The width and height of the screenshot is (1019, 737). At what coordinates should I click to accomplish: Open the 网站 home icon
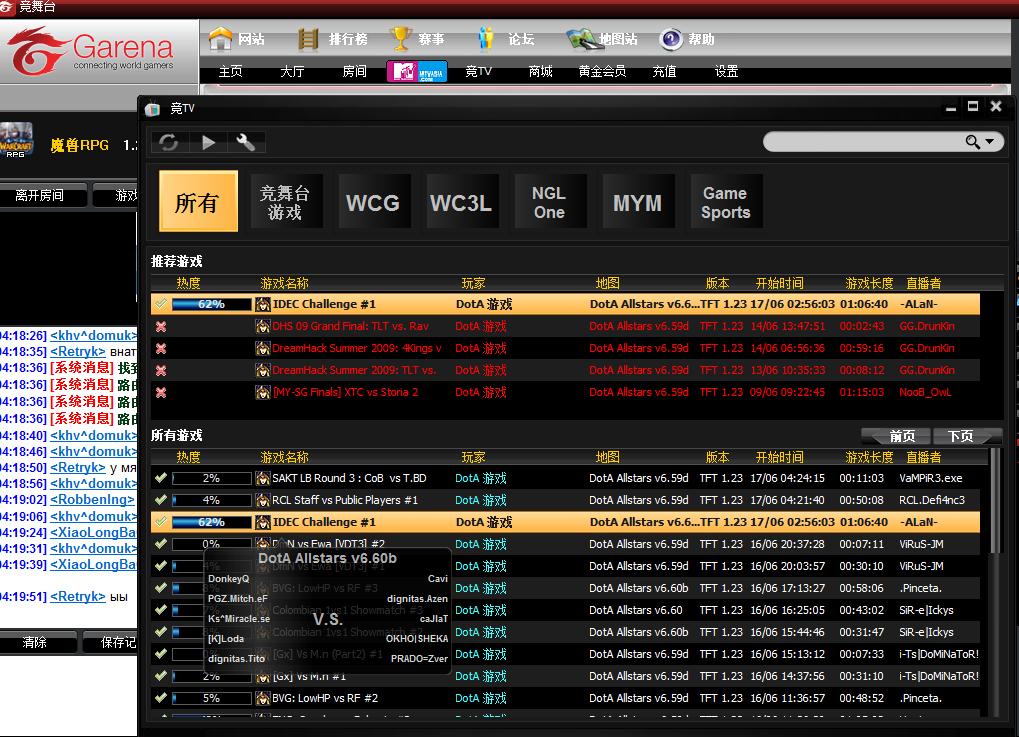click(221, 39)
